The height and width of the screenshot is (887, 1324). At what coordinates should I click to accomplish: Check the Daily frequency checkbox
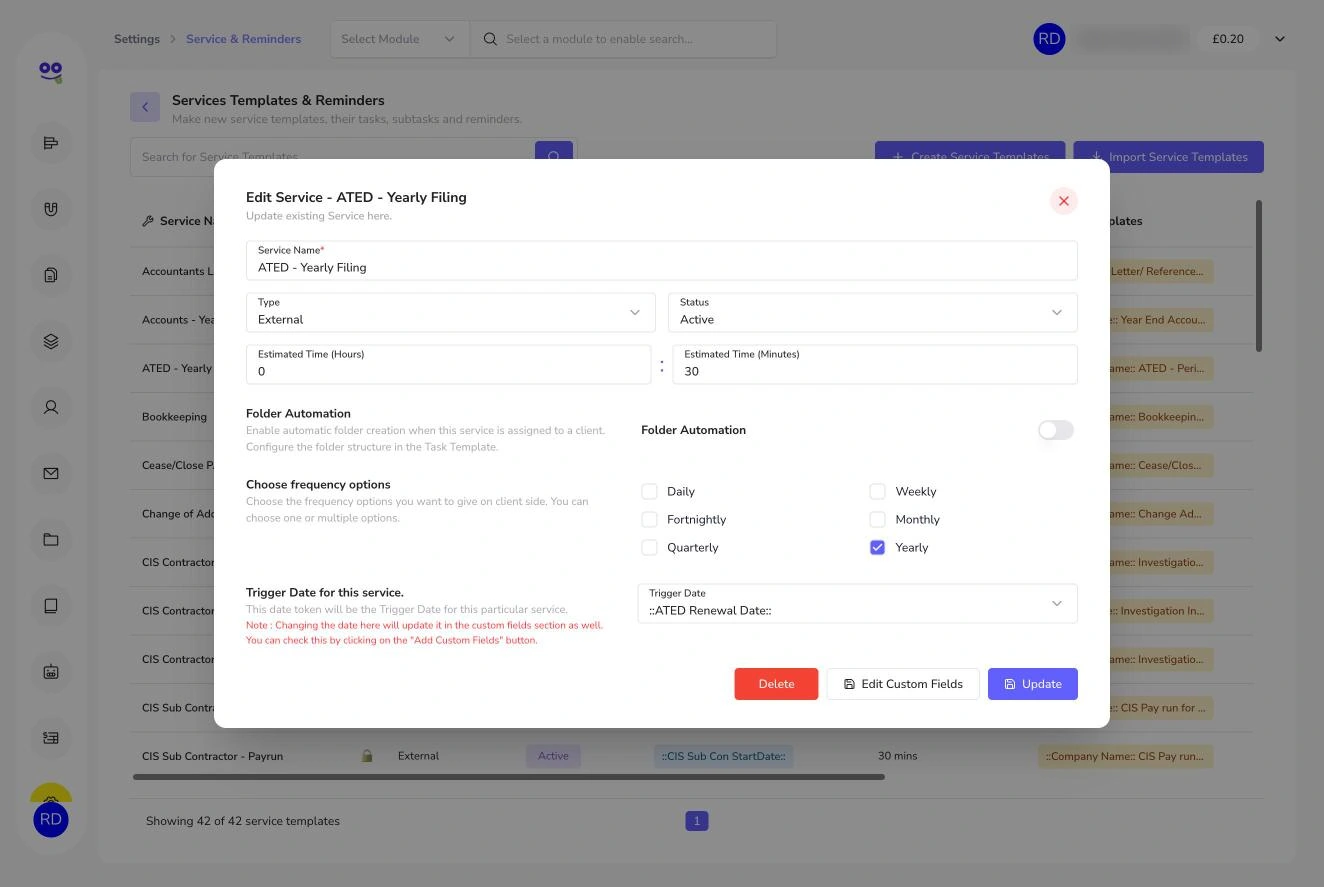pyautogui.click(x=650, y=491)
